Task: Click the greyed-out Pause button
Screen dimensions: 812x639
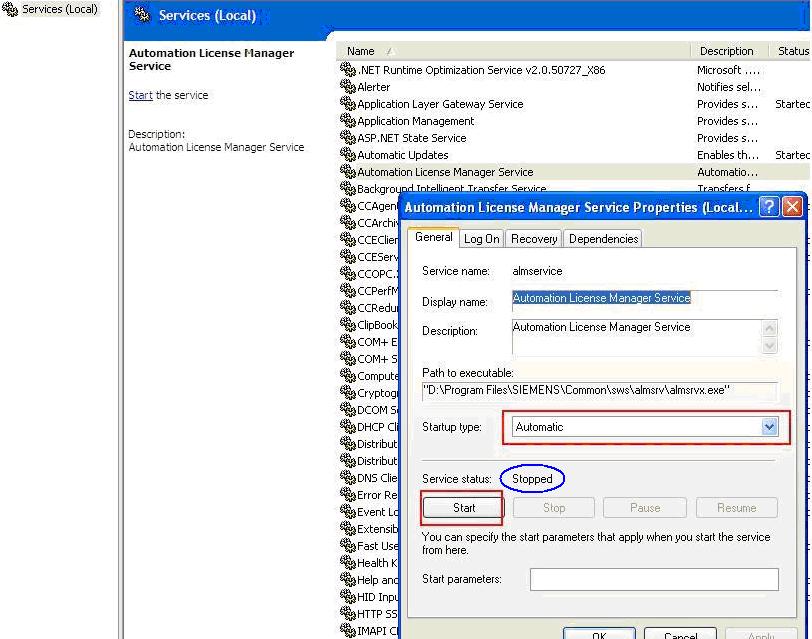Action: click(x=645, y=507)
